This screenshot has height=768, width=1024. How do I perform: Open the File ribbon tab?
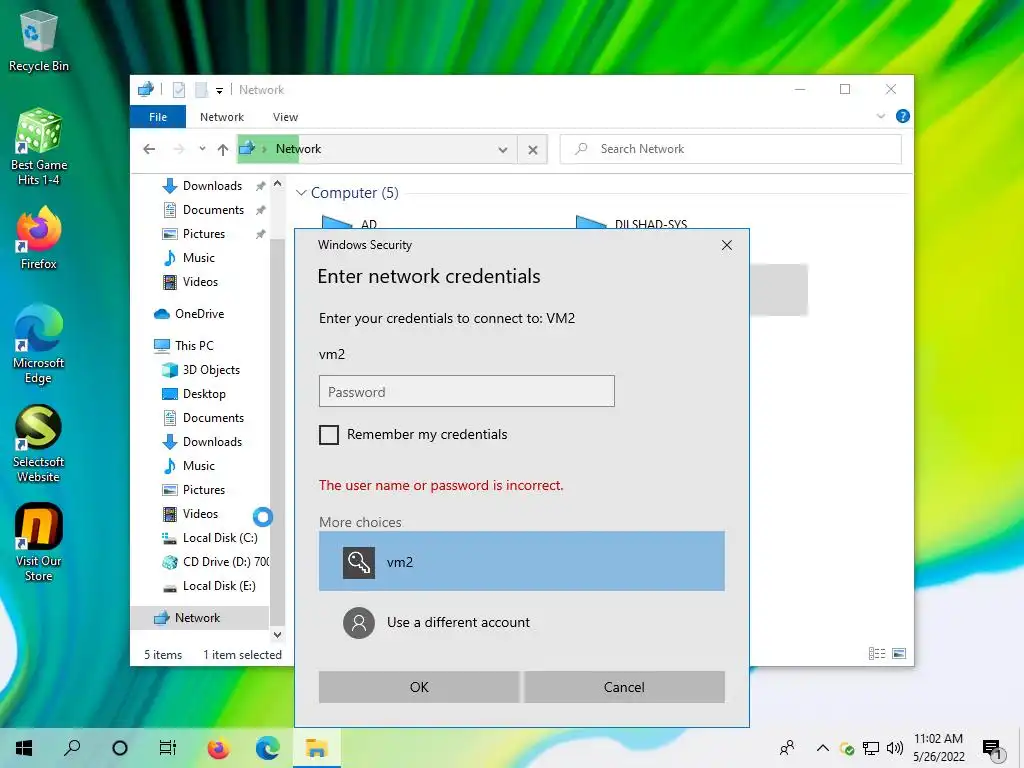[158, 117]
